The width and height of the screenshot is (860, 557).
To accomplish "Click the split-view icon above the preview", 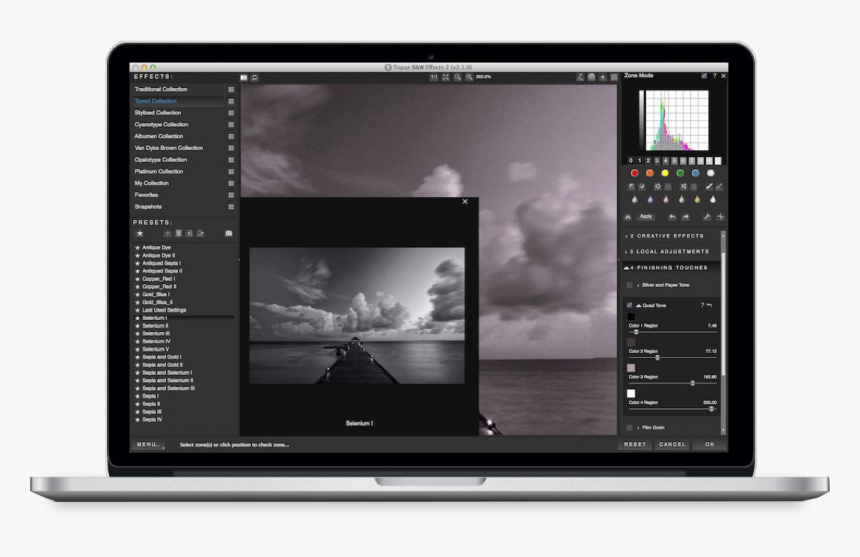I will [244, 78].
